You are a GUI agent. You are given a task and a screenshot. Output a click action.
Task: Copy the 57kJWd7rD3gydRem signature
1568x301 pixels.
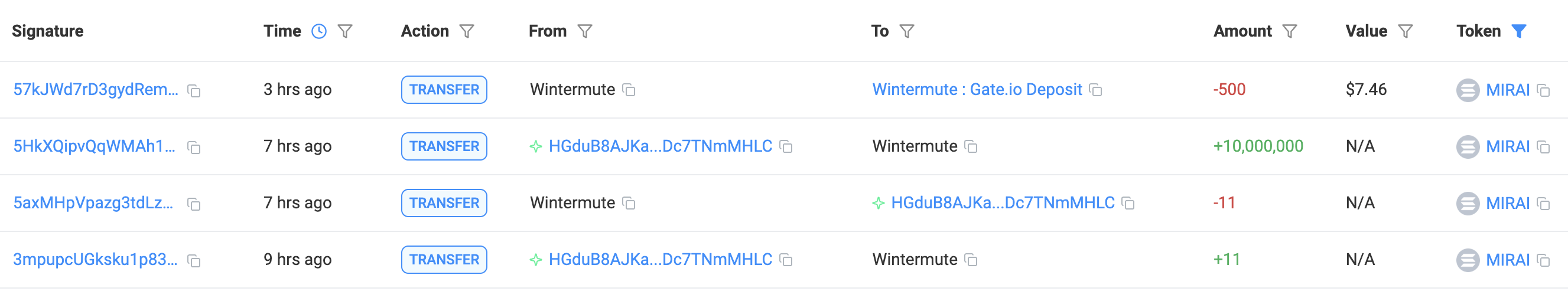click(x=194, y=91)
